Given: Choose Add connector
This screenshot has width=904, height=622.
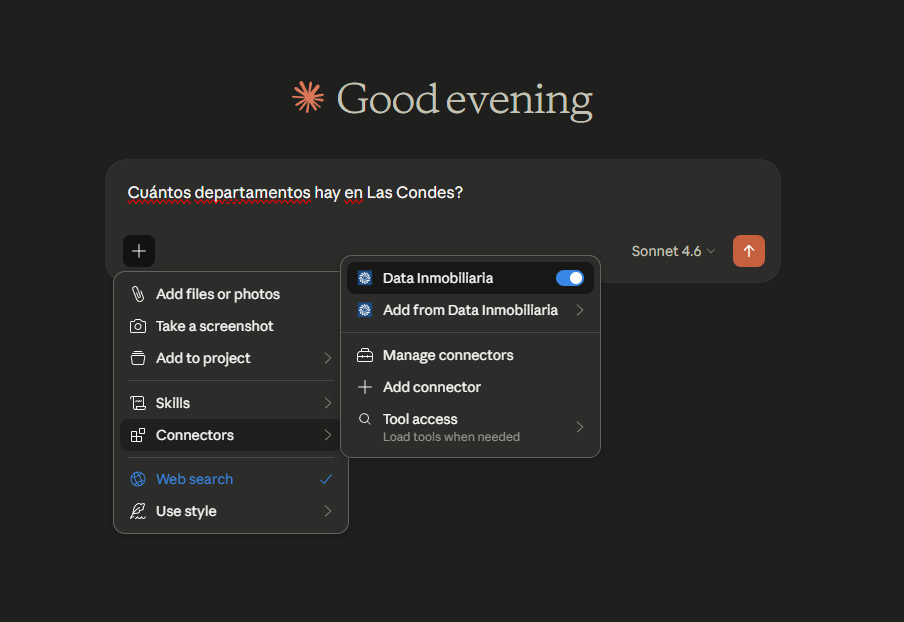Looking at the screenshot, I should (470, 387).
